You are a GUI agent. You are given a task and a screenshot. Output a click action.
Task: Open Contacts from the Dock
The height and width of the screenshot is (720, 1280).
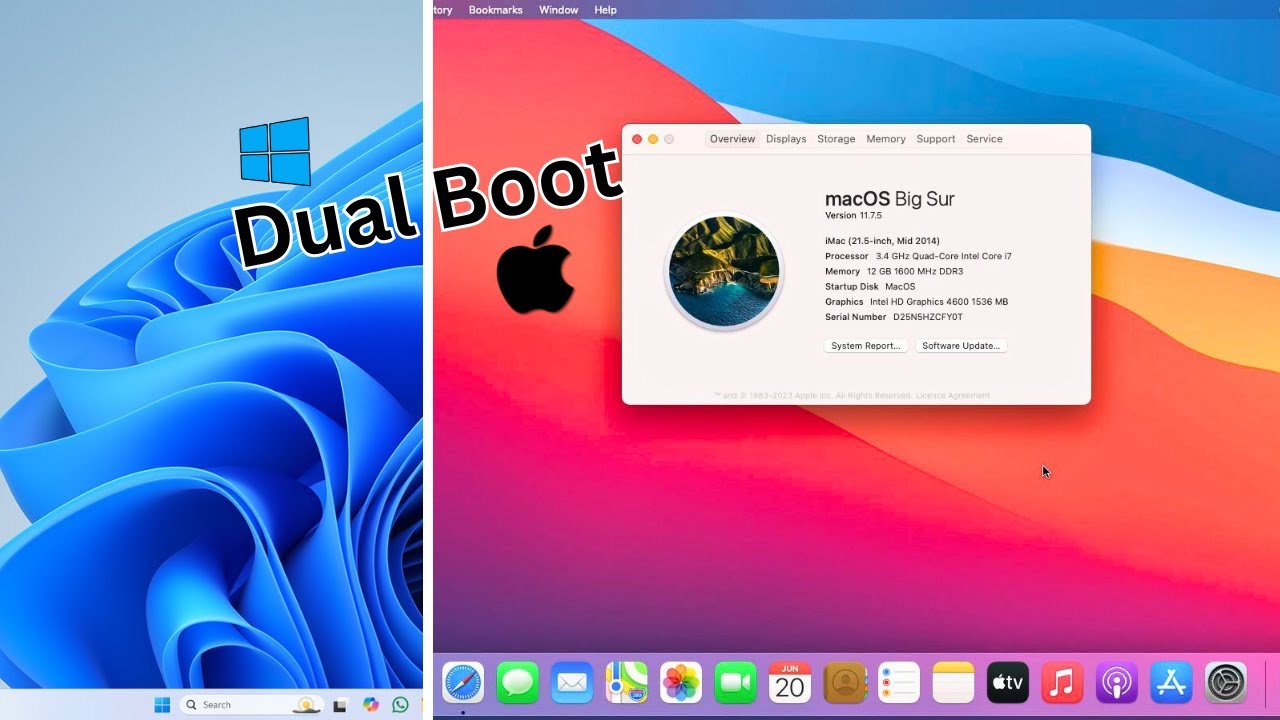845,683
